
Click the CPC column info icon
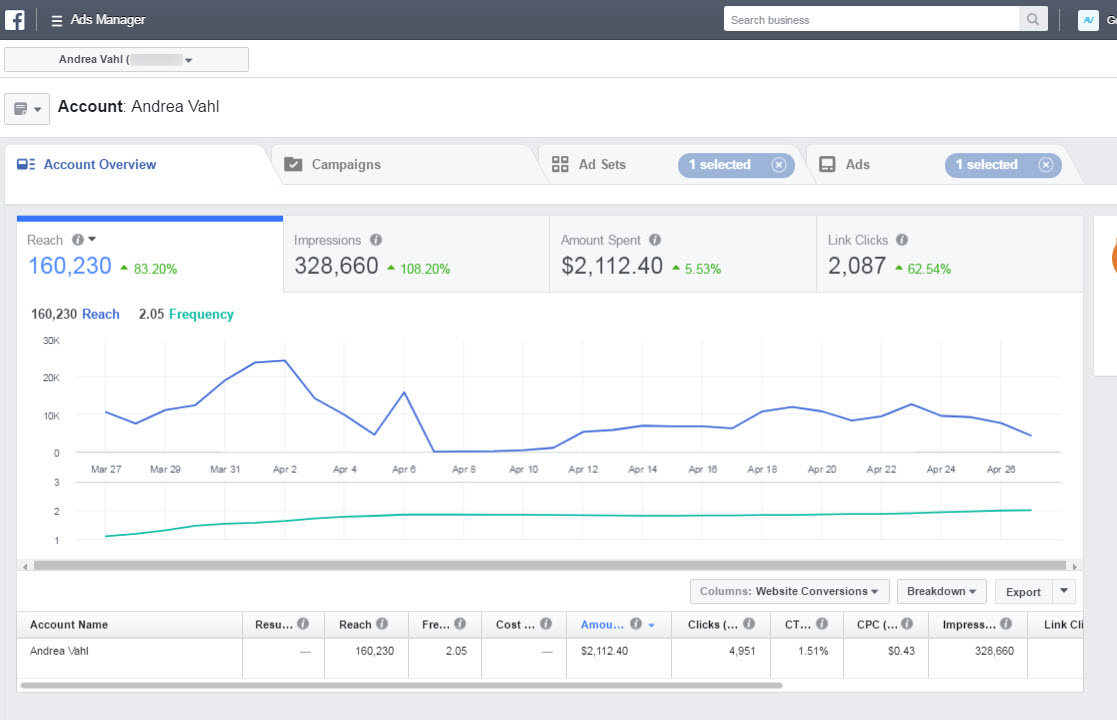click(x=907, y=624)
